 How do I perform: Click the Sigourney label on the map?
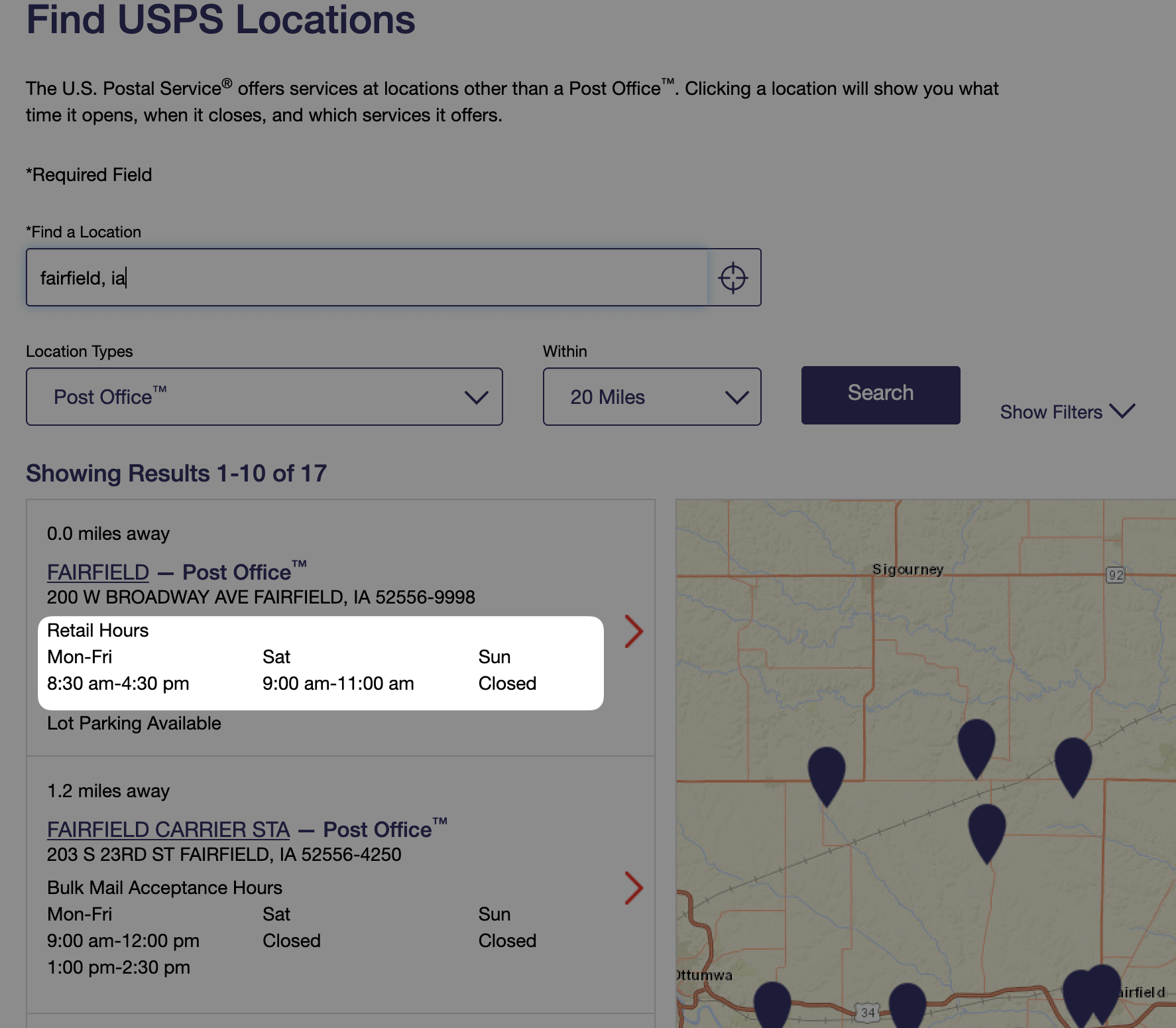908,570
